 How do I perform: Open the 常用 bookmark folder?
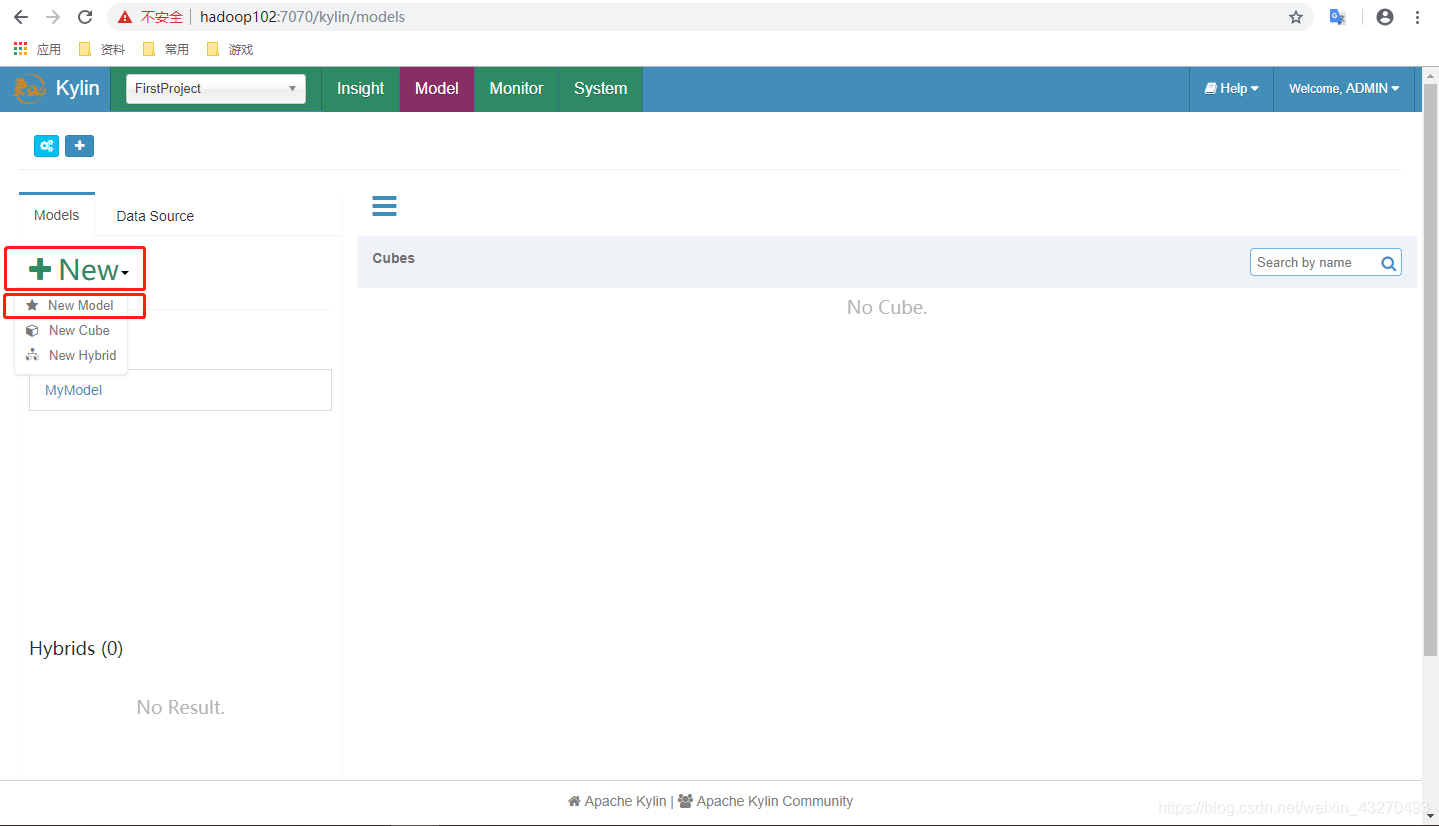[166, 49]
